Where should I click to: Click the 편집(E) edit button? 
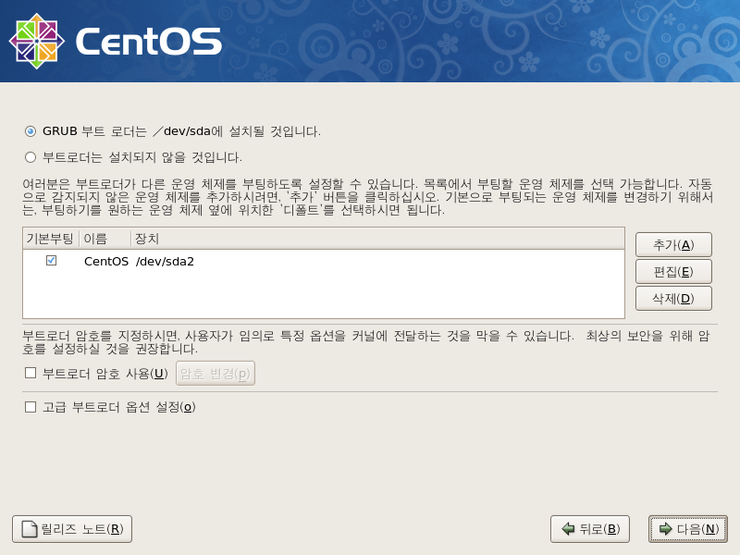[673, 271]
